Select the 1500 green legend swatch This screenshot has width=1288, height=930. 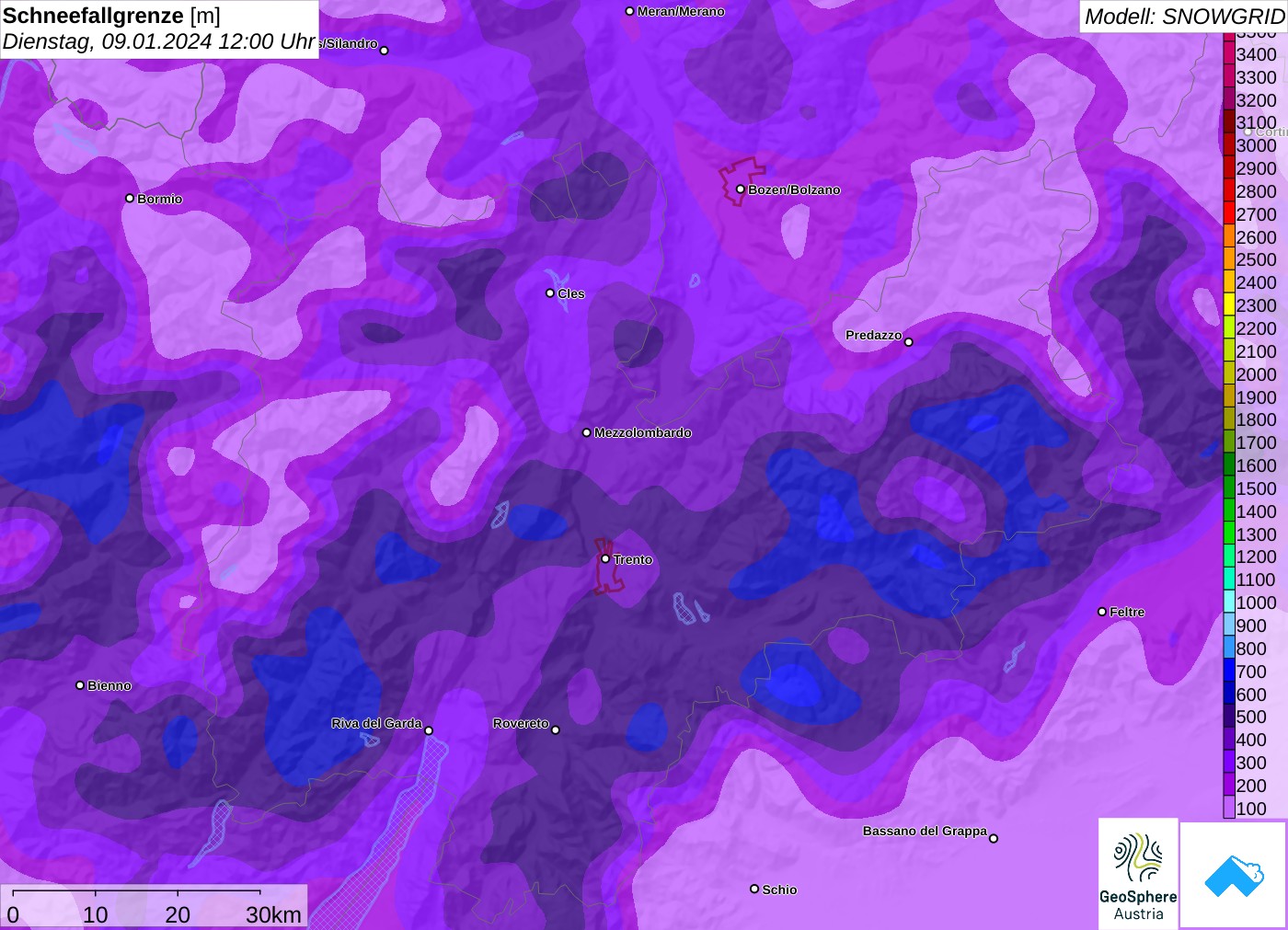[1229, 488]
